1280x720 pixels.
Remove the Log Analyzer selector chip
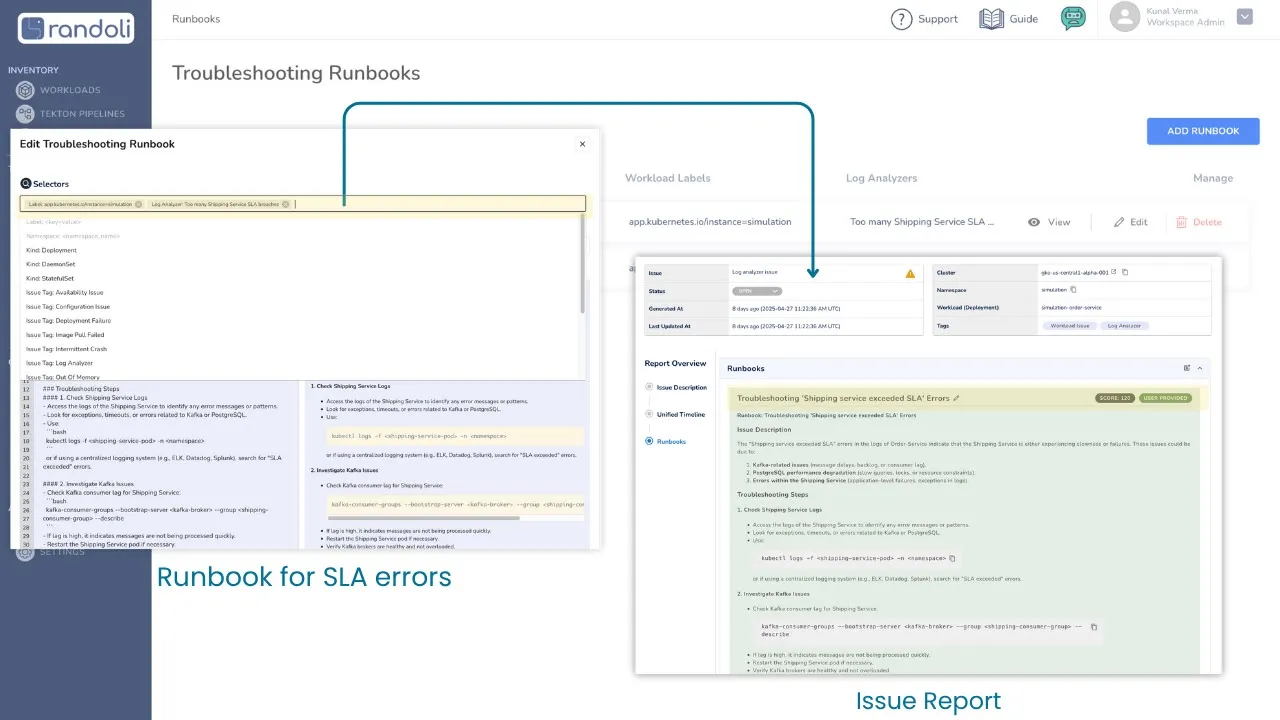click(286, 204)
